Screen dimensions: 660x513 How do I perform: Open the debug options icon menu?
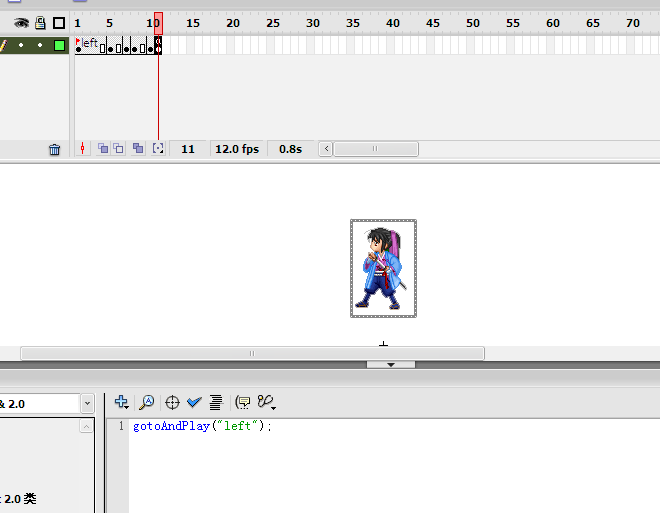[266, 402]
